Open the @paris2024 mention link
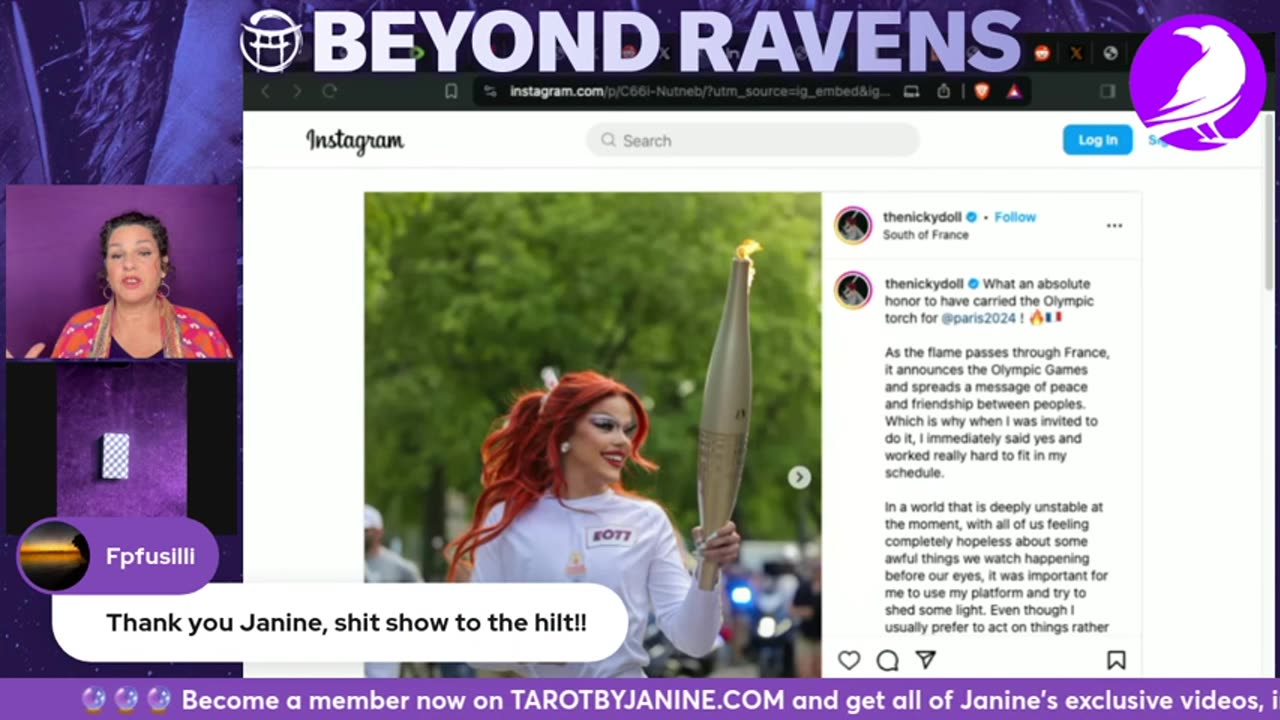The width and height of the screenshot is (1280, 720). (978, 318)
